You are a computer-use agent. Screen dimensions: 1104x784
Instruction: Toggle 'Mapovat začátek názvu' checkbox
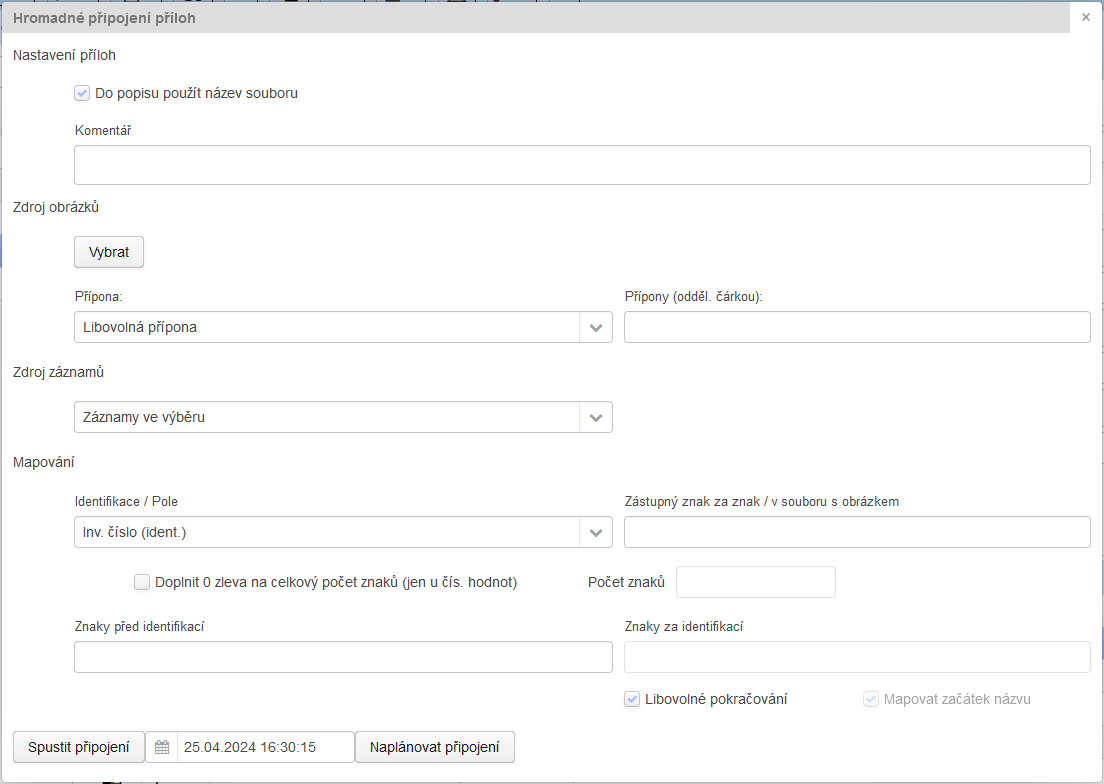click(x=870, y=699)
